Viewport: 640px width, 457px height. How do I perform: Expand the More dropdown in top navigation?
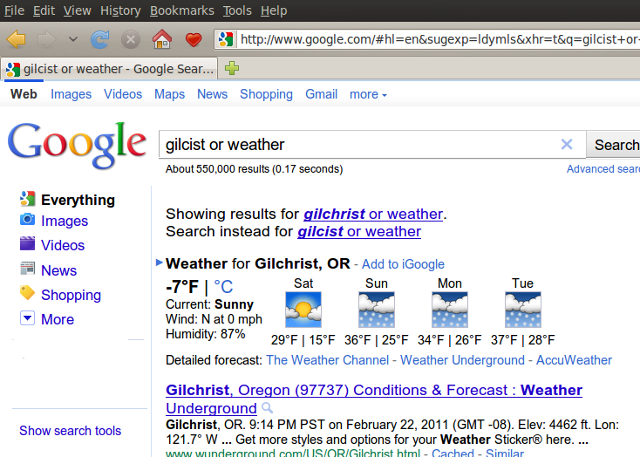coord(368,94)
